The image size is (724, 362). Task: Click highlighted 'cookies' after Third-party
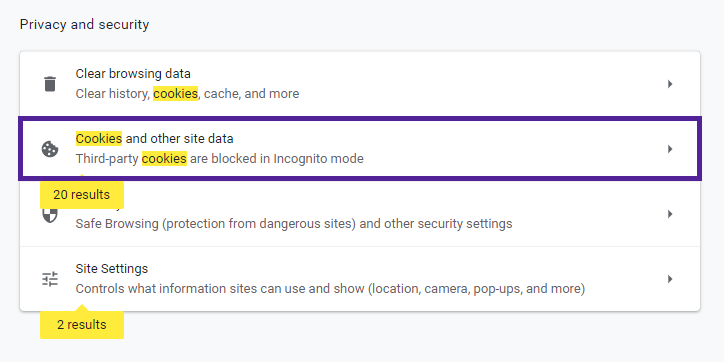pos(164,159)
